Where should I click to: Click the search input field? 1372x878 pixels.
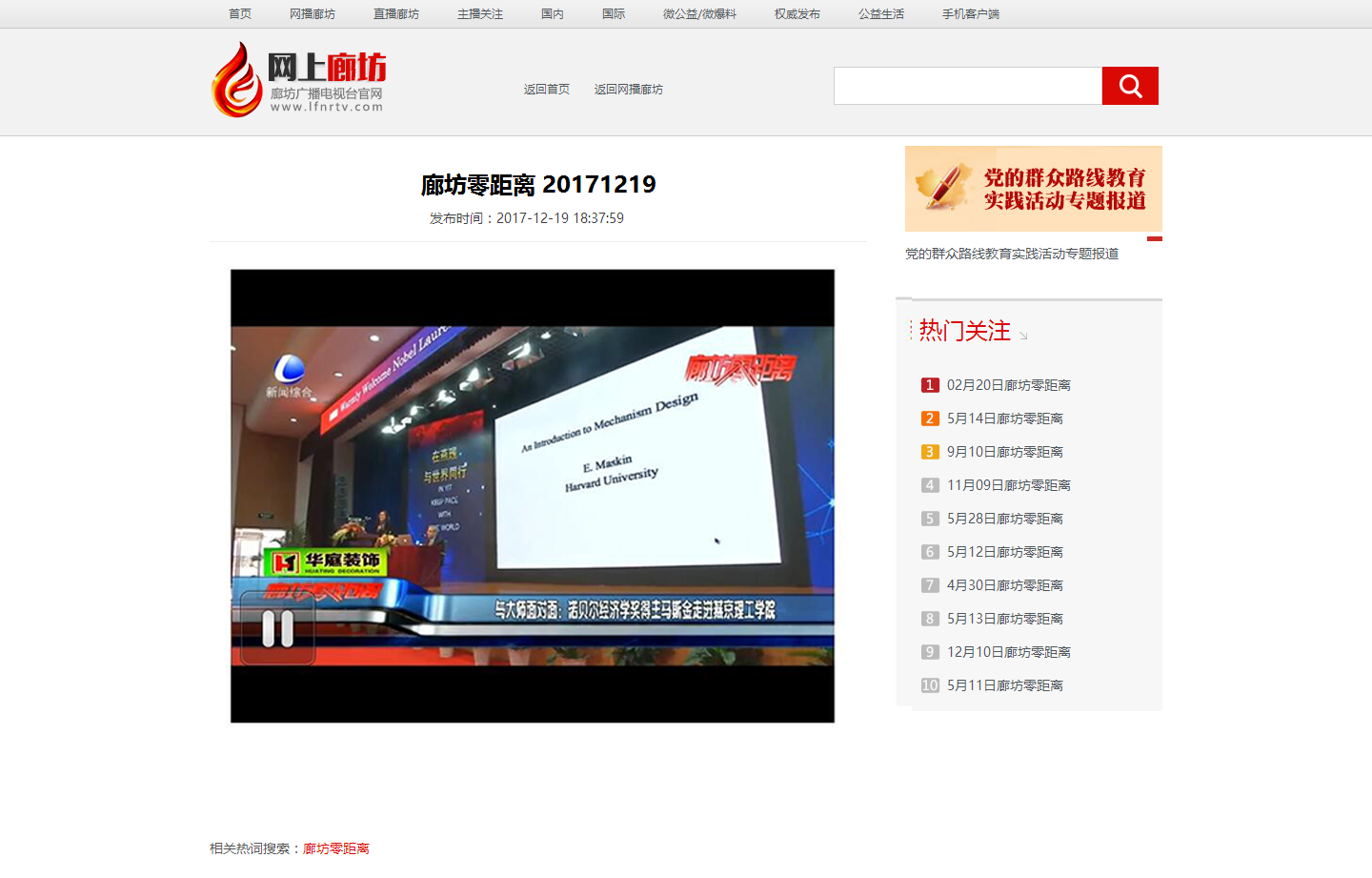click(967, 85)
